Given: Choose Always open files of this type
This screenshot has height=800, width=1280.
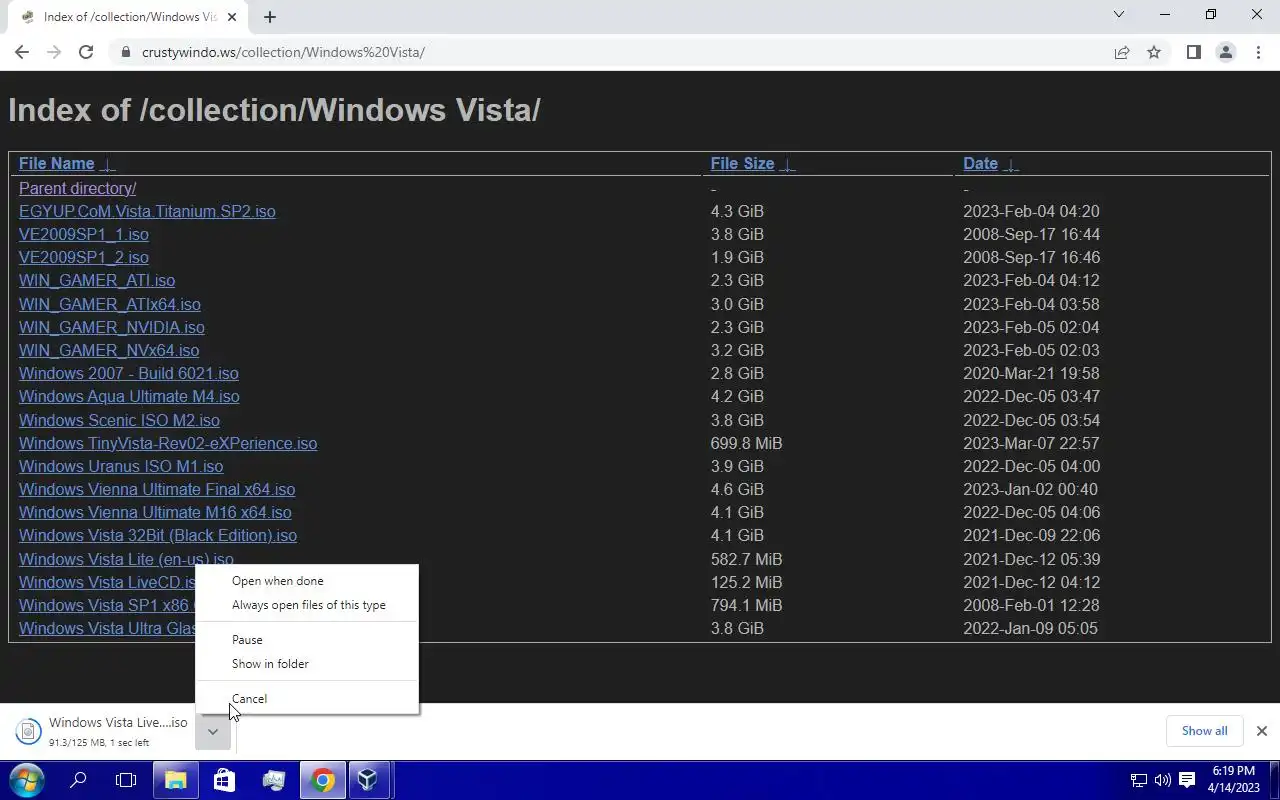Looking at the screenshot, I should tap(307, 605).
